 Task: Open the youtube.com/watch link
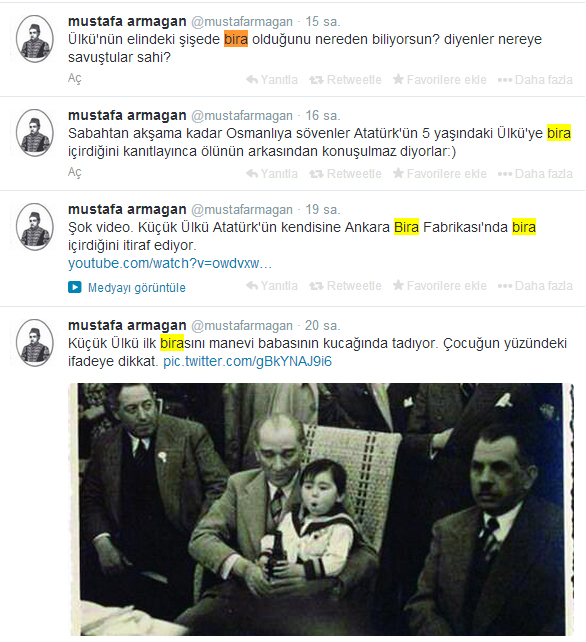170,263
